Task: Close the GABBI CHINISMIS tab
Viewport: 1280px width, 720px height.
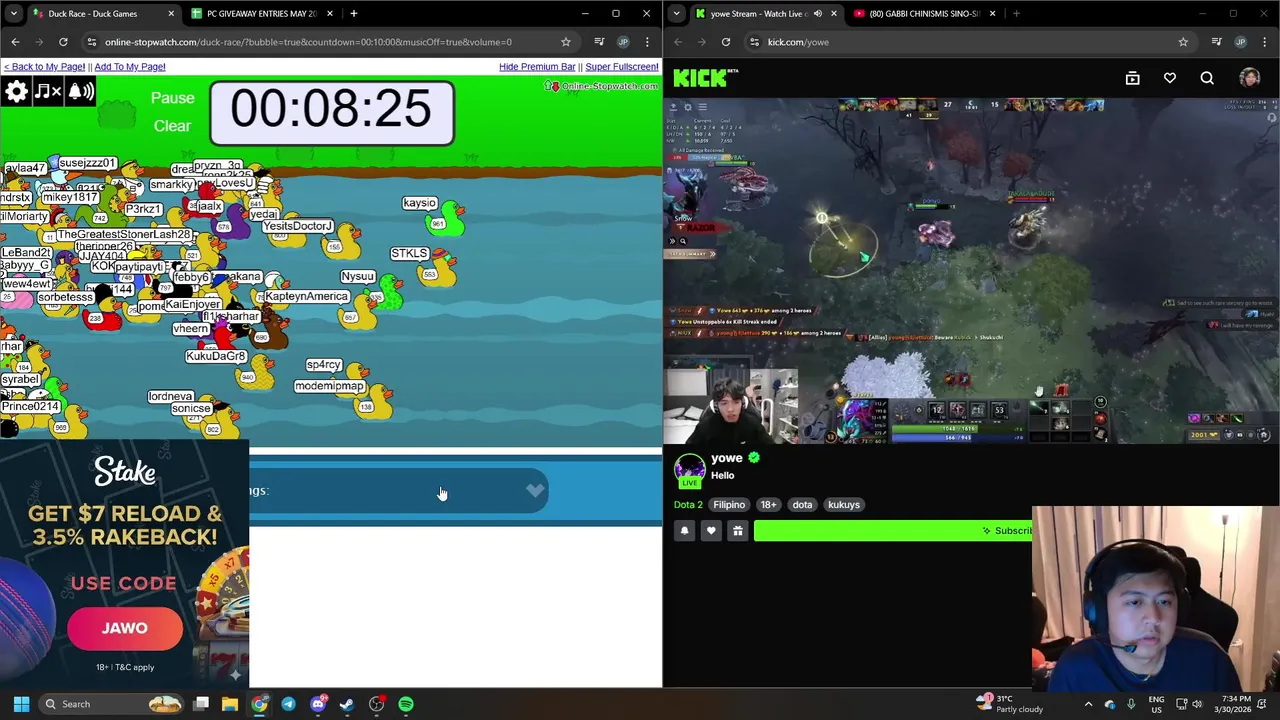Action: point(992,14)
